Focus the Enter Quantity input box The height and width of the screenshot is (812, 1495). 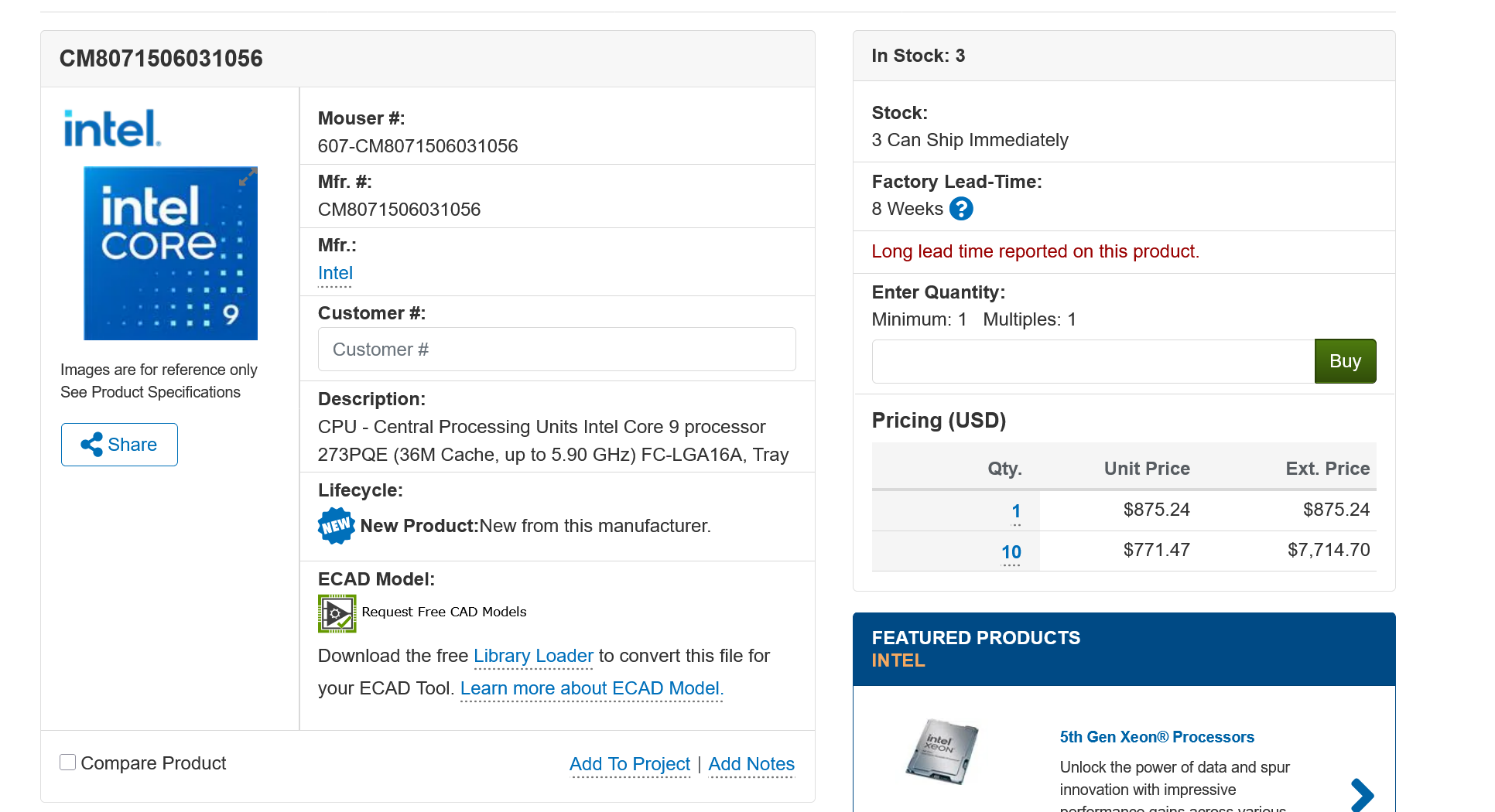click(x=1093, y=361)
